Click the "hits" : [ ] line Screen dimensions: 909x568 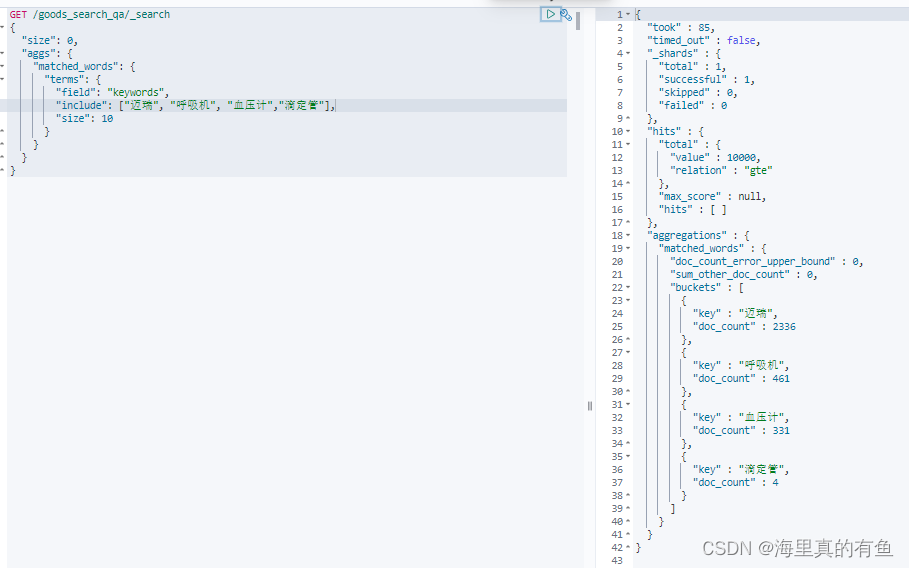click(x=693, y=210)
